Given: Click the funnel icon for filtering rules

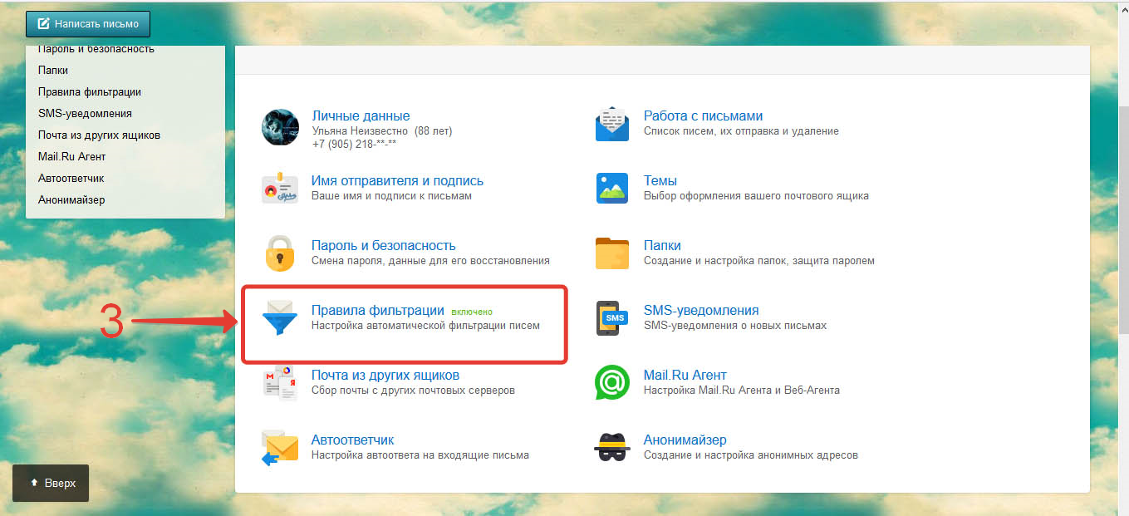Looking at the screenshot, I should click(279, 317).
